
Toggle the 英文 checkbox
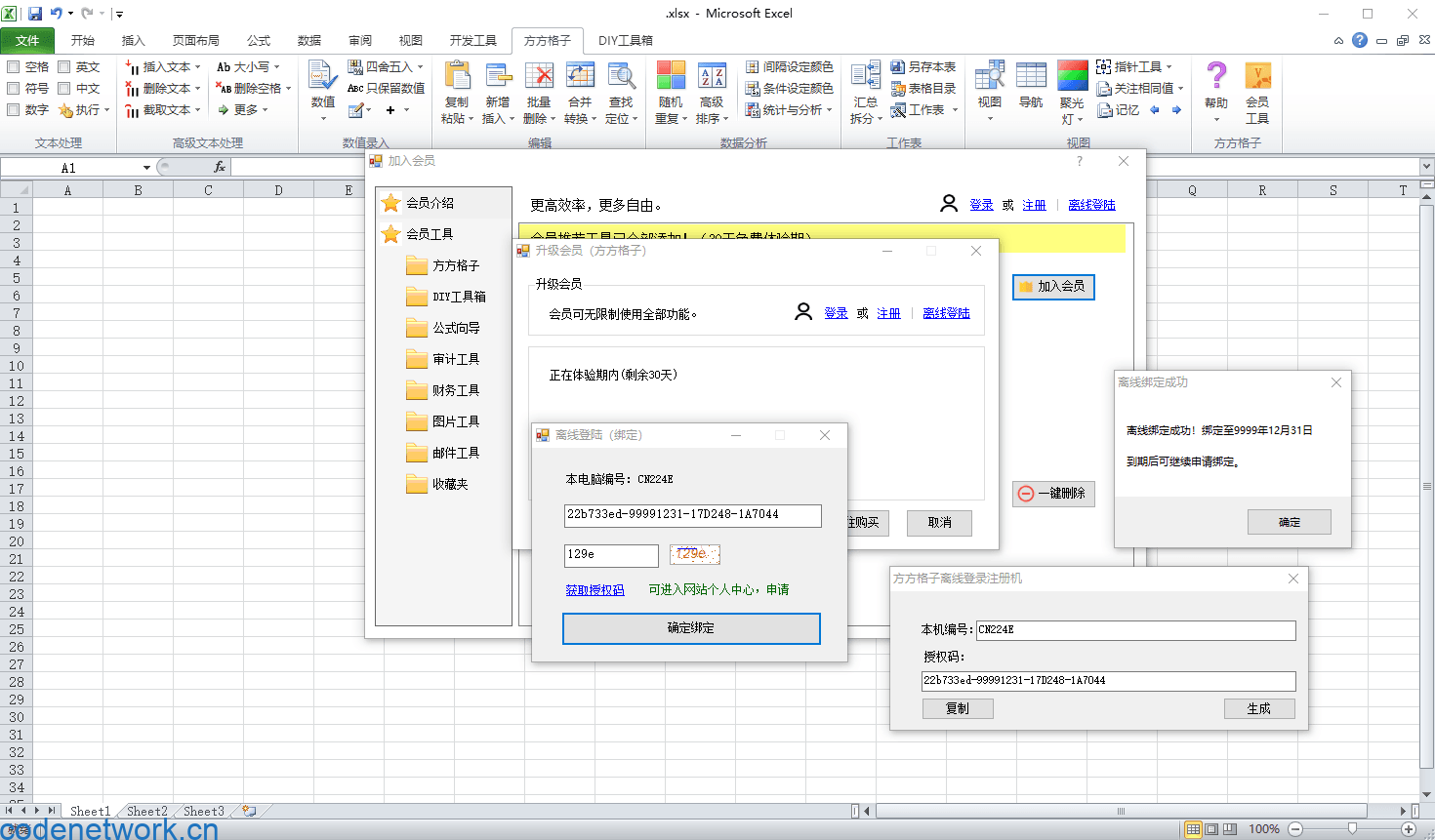click(x=64, y=67)
